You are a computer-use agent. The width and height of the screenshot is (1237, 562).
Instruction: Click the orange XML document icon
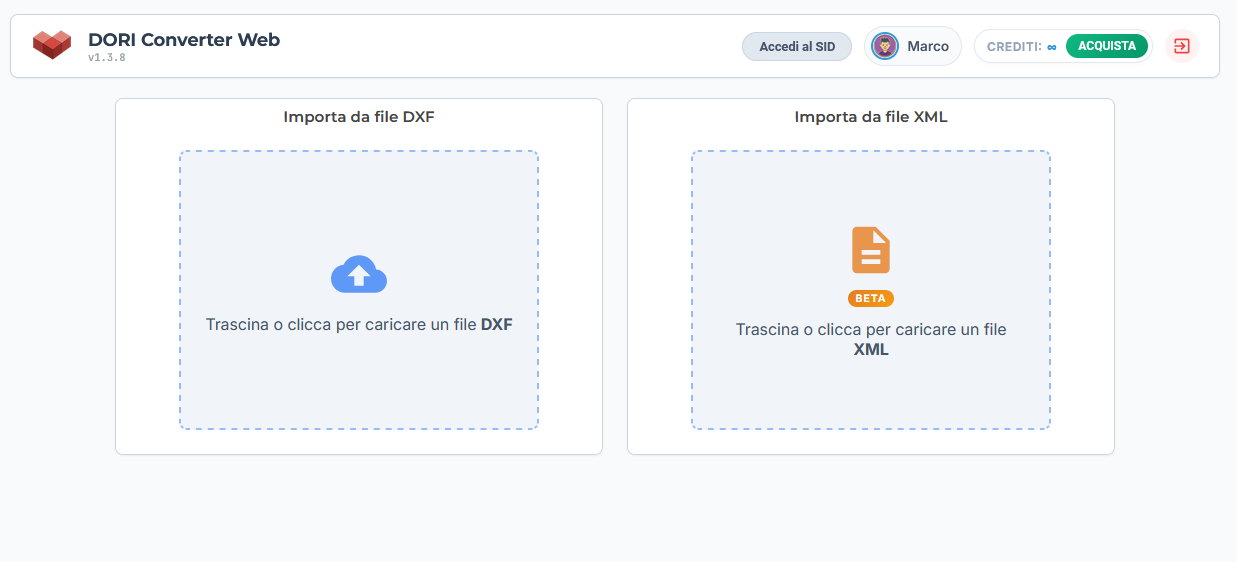coord(870,250)
